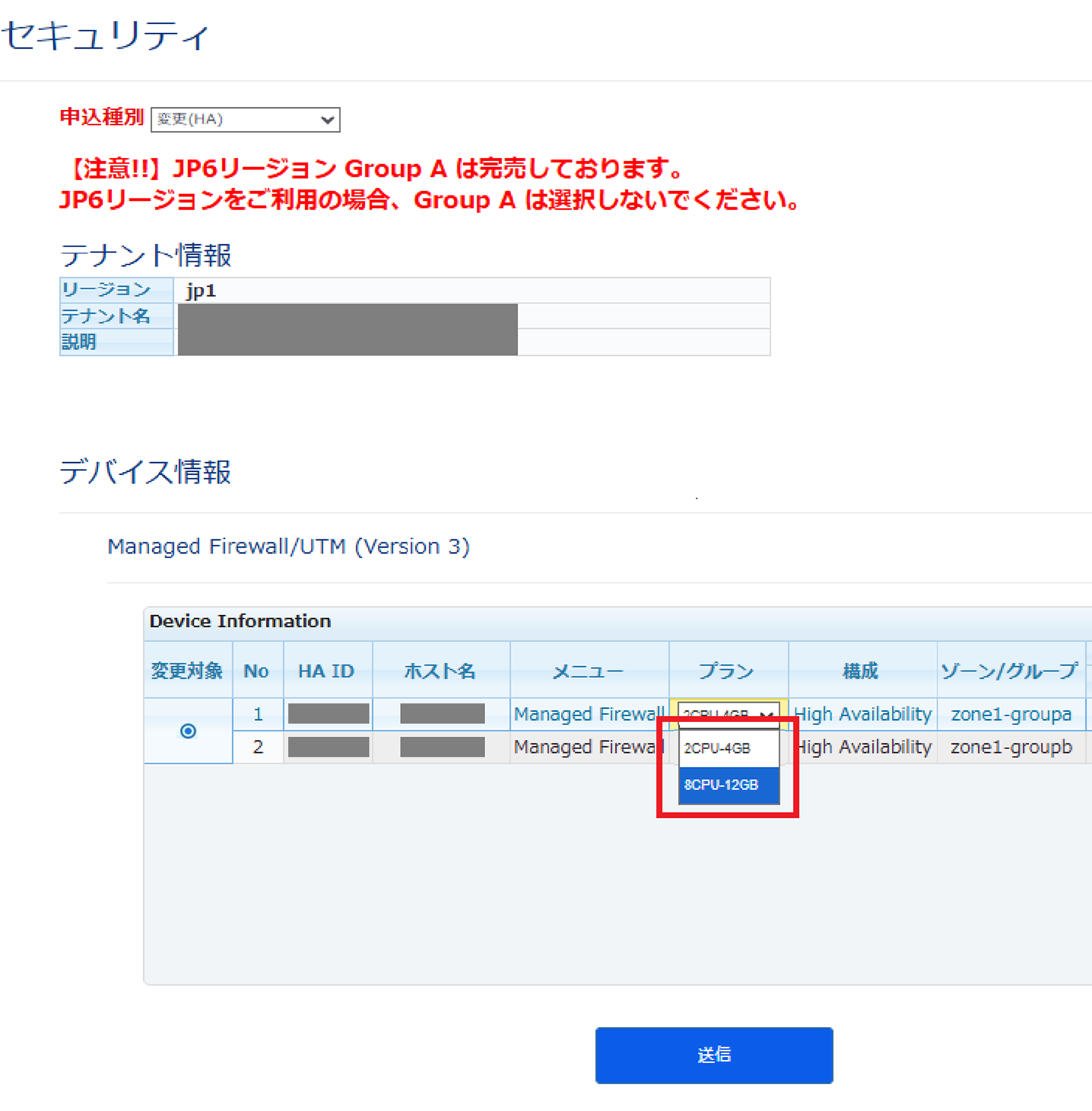Click the 送信 submit button

tap(714, 1055)
